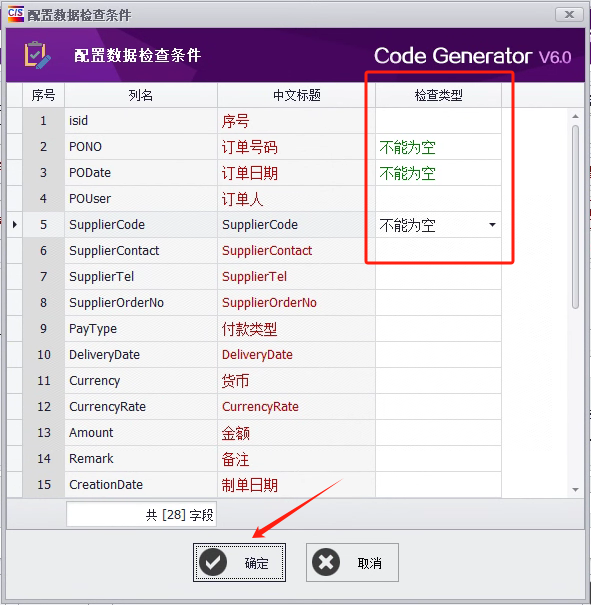The width and height of the screenshot is (591, 605).
Task: Click the 制单日期 Chinese title cell
Action: point(296,485)
